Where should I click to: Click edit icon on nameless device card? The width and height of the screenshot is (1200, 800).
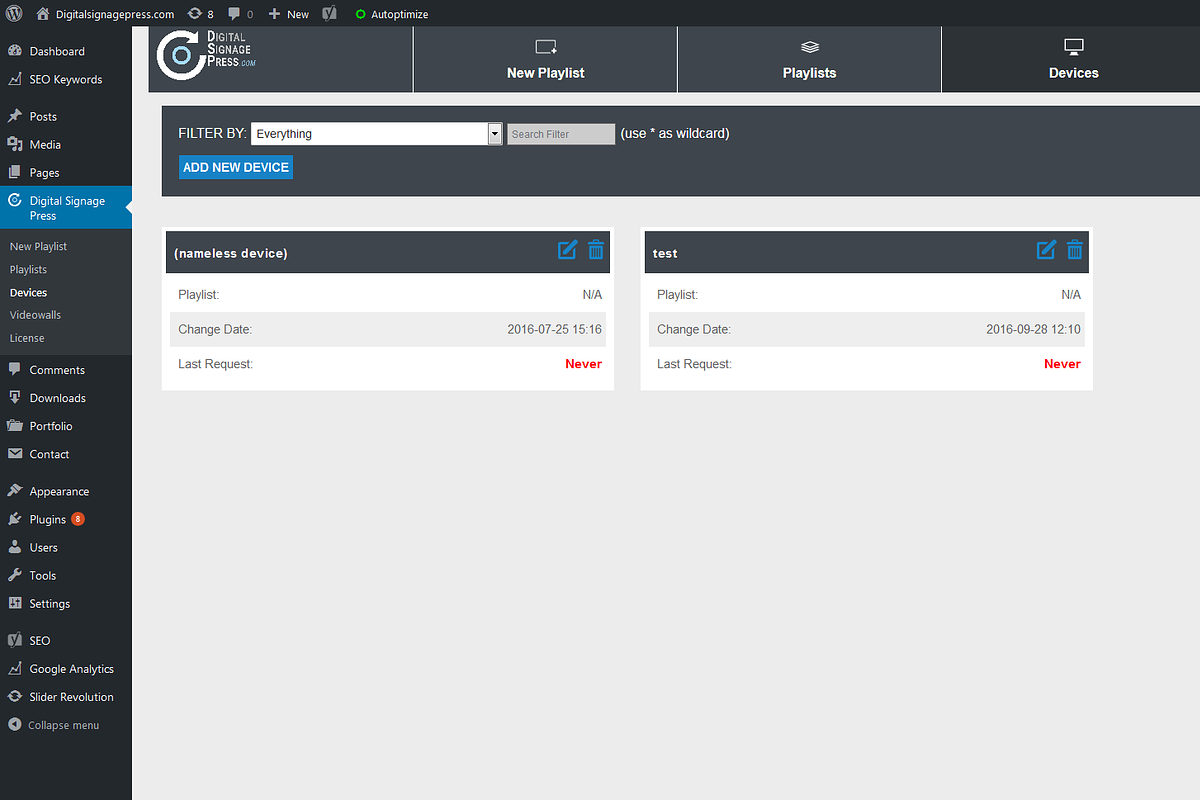tap(567, 250)
